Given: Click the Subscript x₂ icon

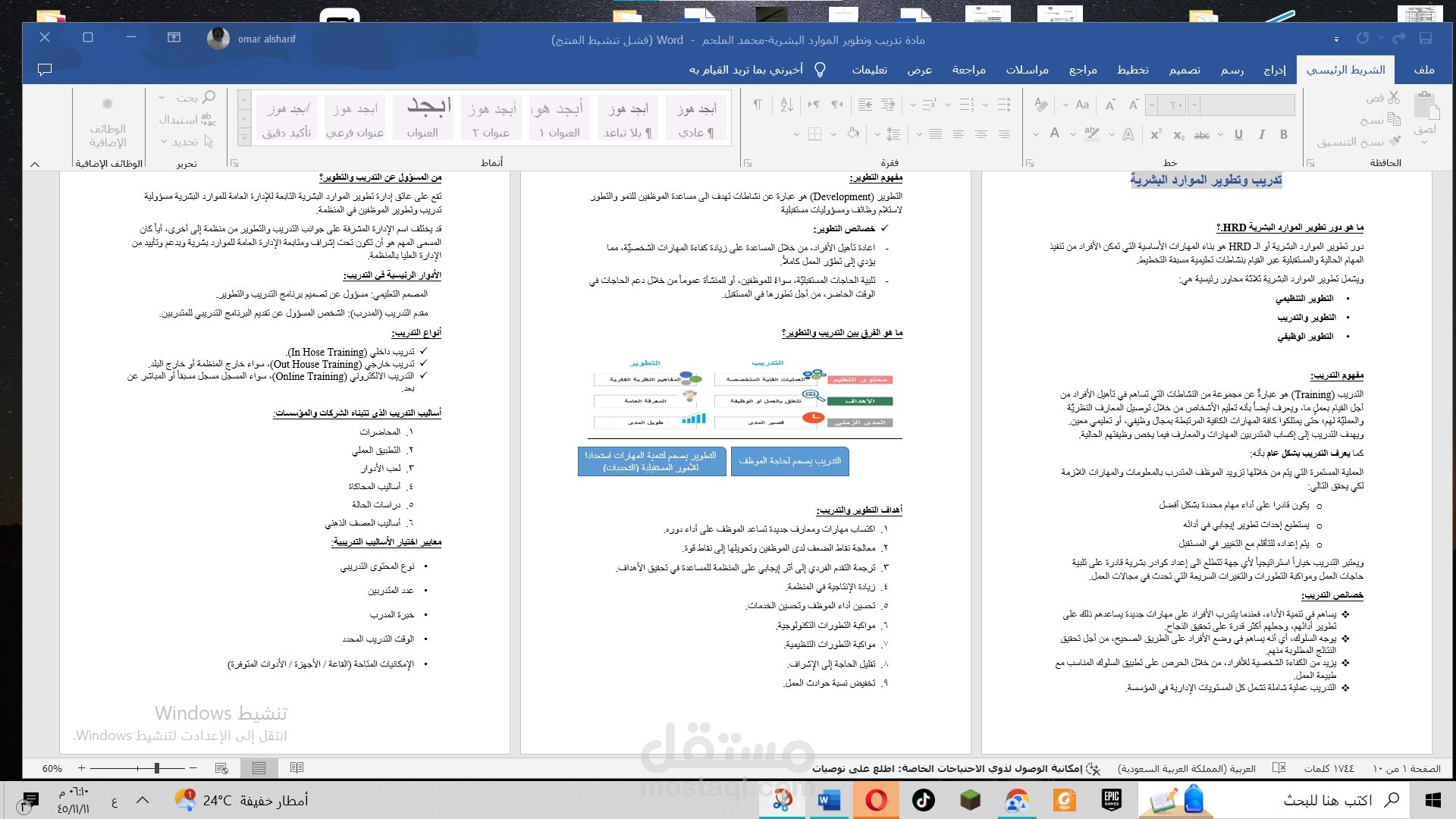Looking at the screenshot, I should point(1178,135).
